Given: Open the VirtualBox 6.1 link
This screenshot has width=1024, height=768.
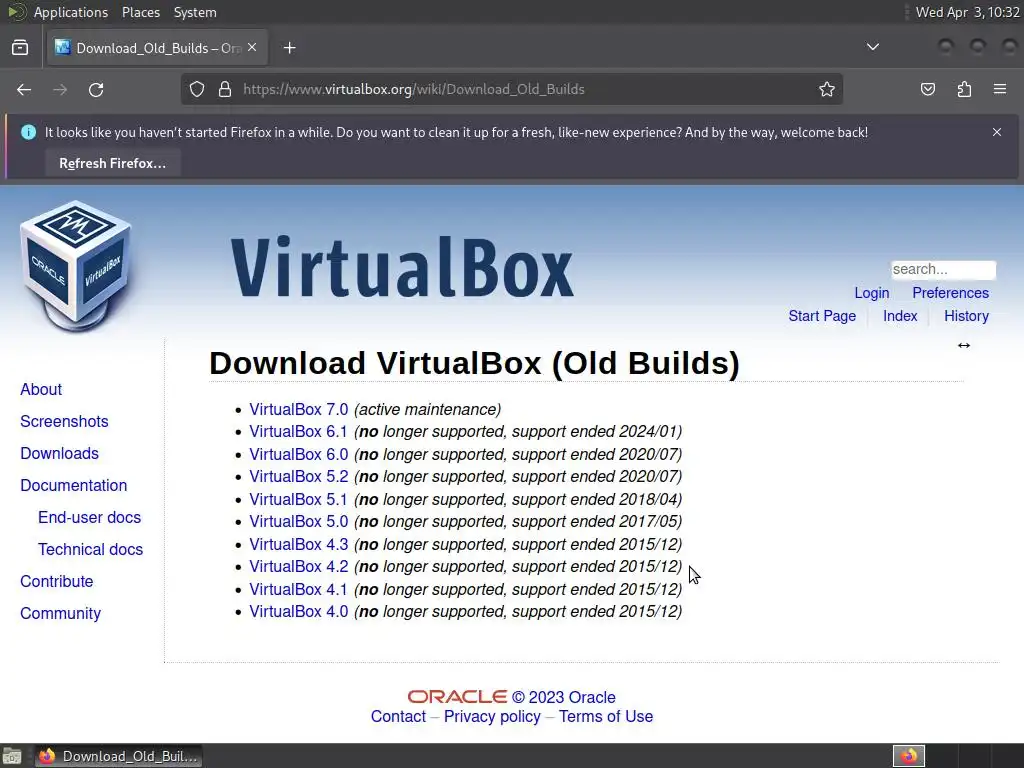Looking at the screenshot, I should pyautogui.click(x=298, y=432).
